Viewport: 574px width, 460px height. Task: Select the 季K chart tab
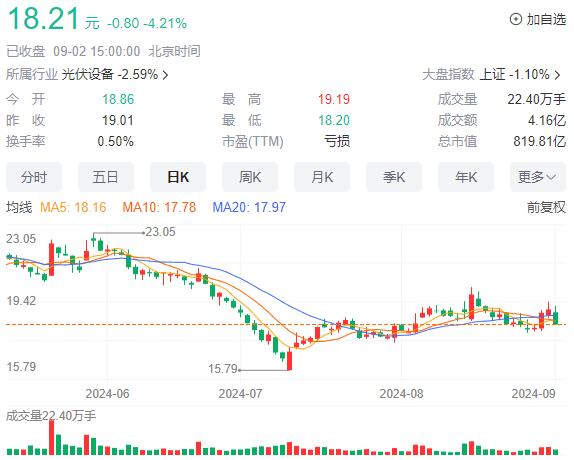pos(394,177)
